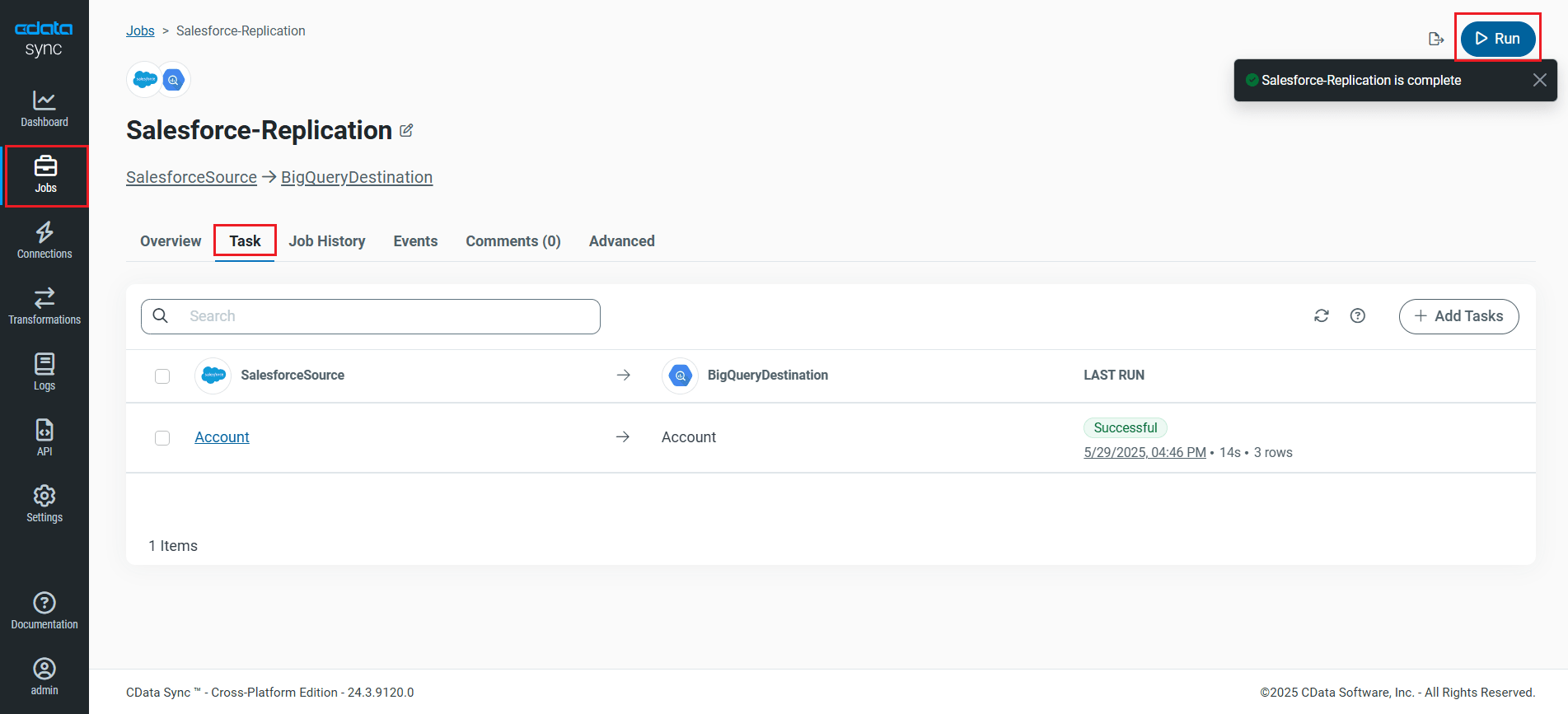The width and height of the screenshot is (1568, 714).
Task: Click Salesforce logo in the table header
Action: pyautogui.click(x=213, y=376)
